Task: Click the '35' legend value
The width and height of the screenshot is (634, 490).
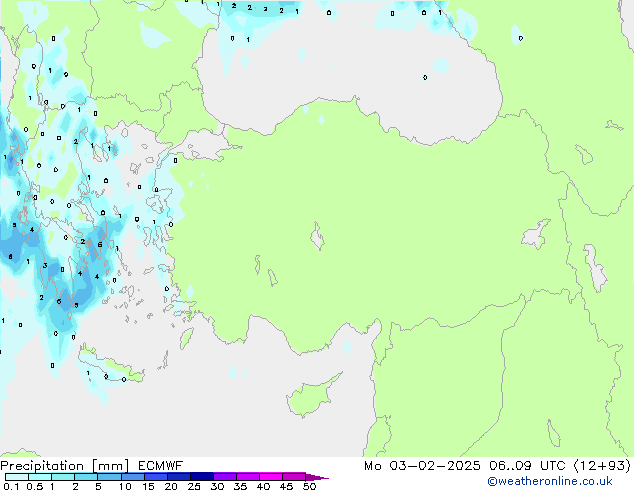Action: 240,486
